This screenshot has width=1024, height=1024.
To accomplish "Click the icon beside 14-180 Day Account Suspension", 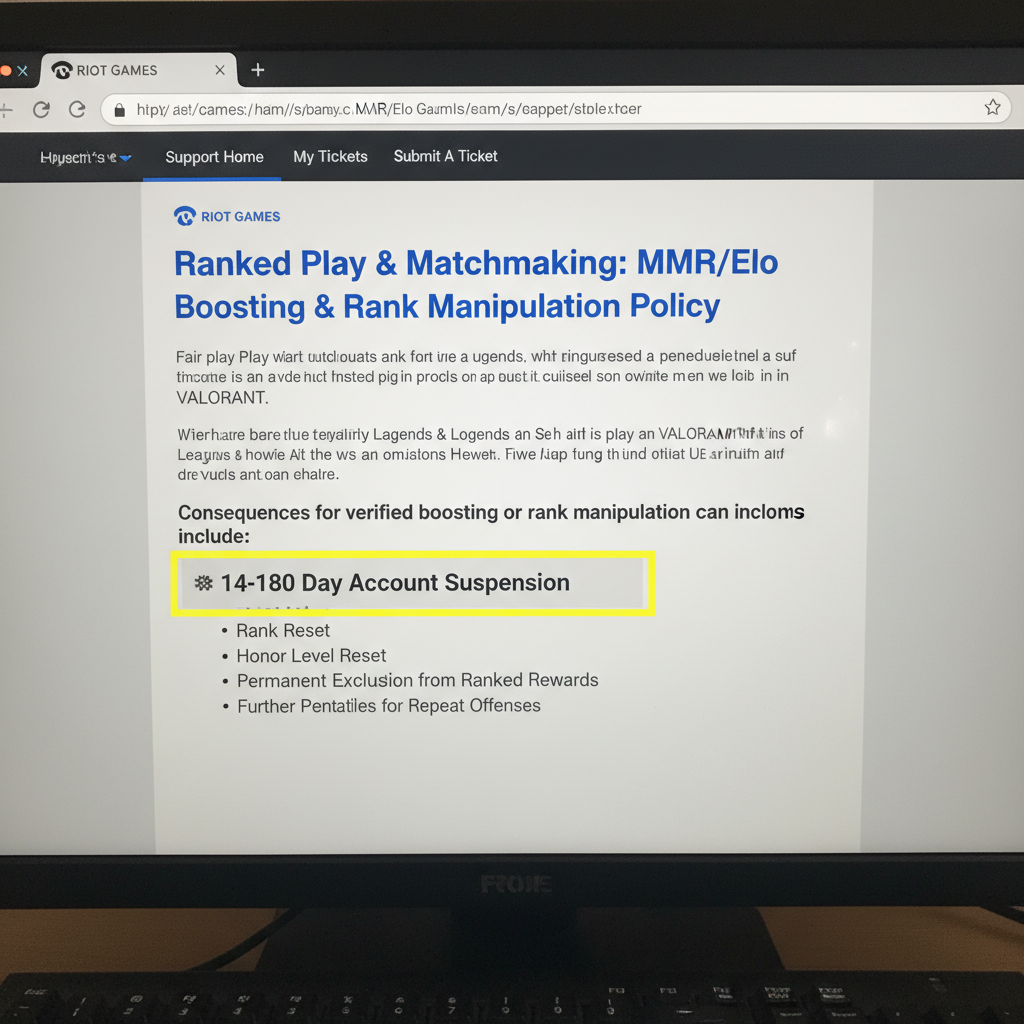I will (204, 583).
